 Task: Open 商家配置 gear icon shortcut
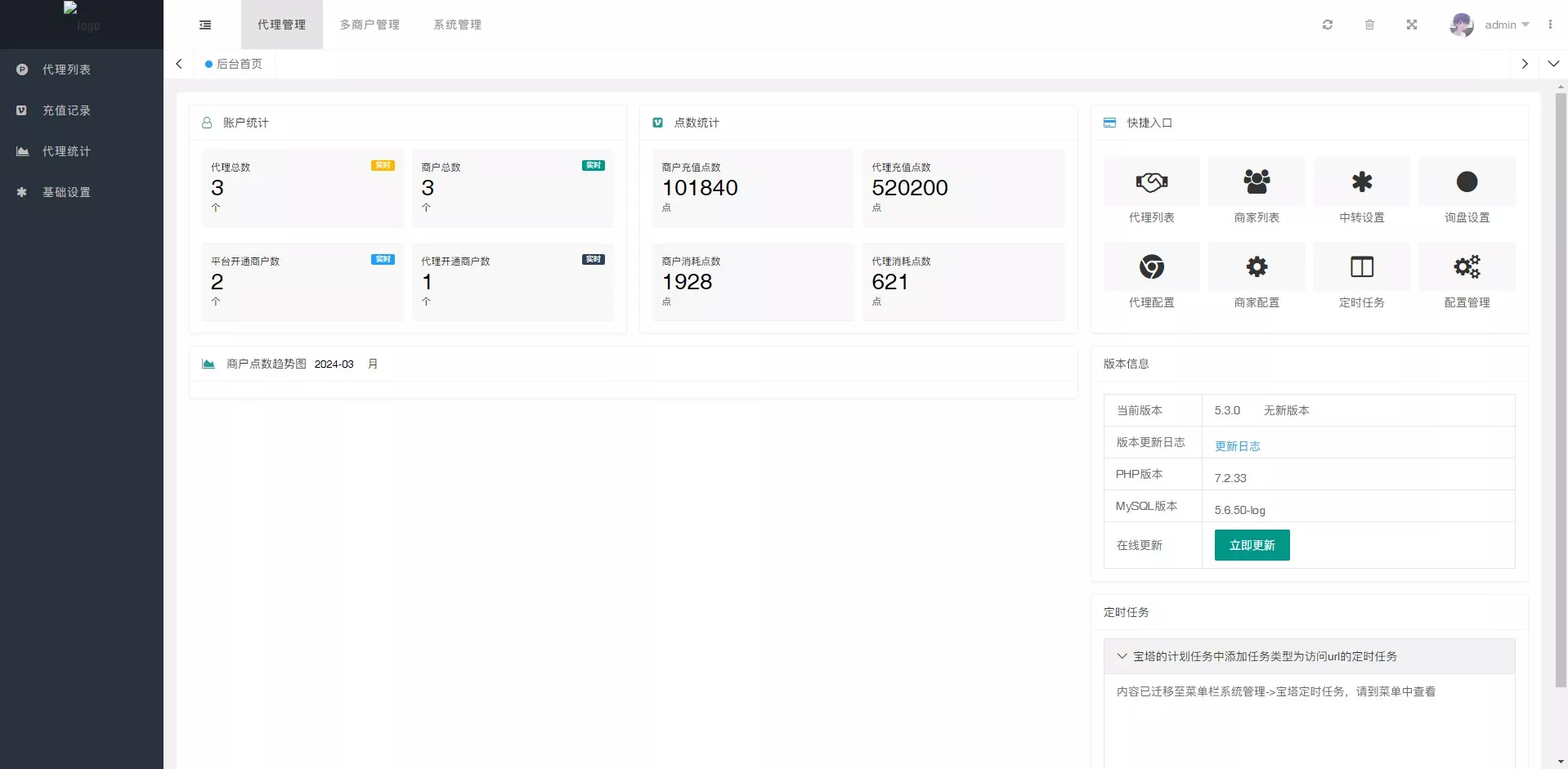tap(1257, 267)
